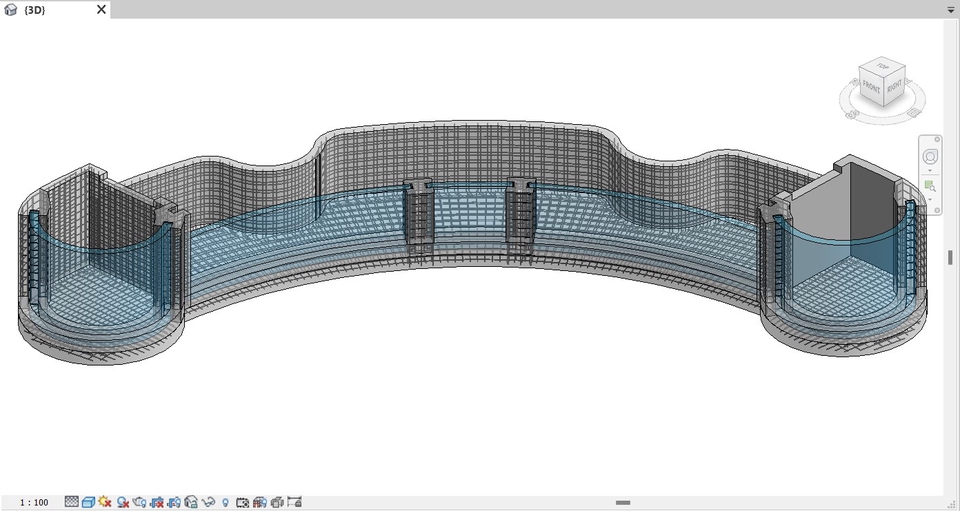Toggle Highlight Displacement Sets icon
The image size is (960, 511).
click(277, 502)
